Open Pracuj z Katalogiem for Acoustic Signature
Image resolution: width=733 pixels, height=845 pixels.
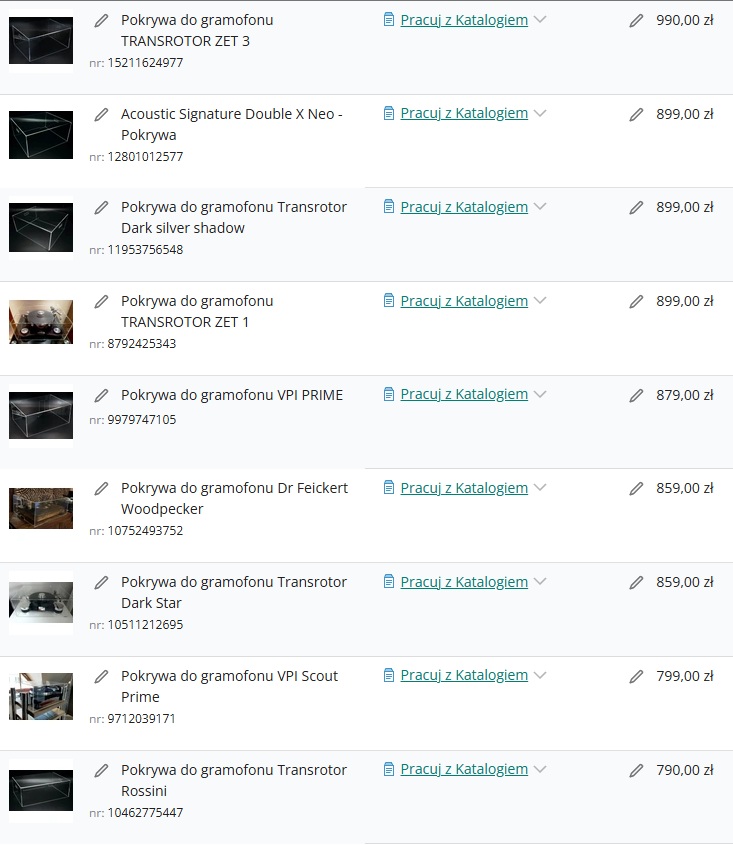464,113
